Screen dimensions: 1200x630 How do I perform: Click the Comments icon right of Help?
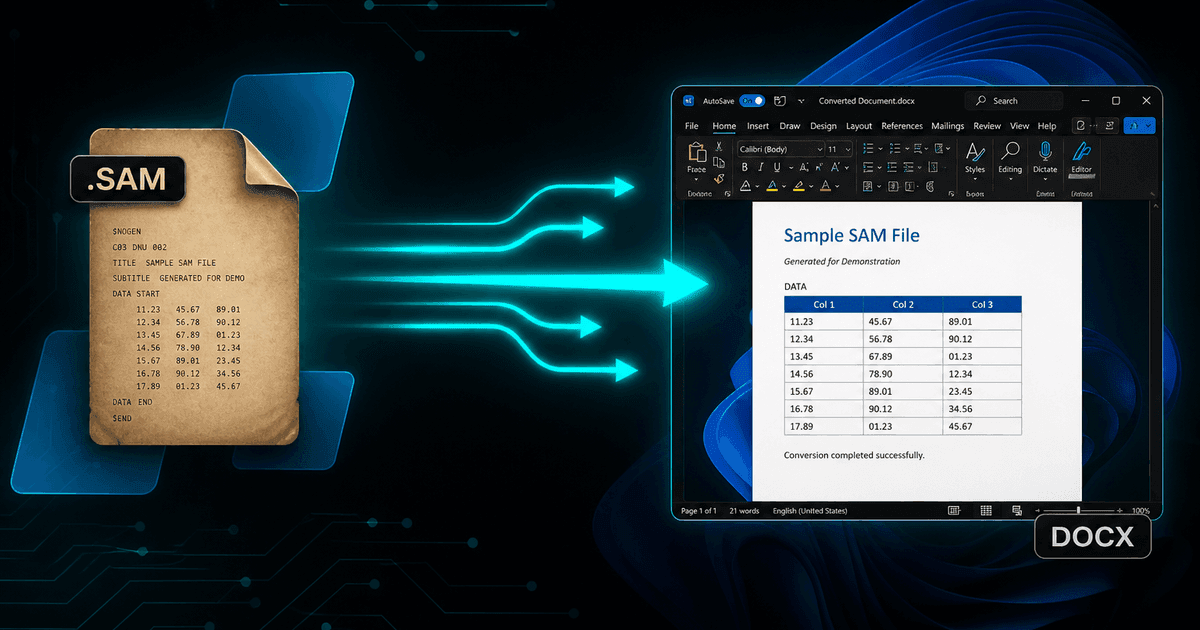(x=1080, y=126)
